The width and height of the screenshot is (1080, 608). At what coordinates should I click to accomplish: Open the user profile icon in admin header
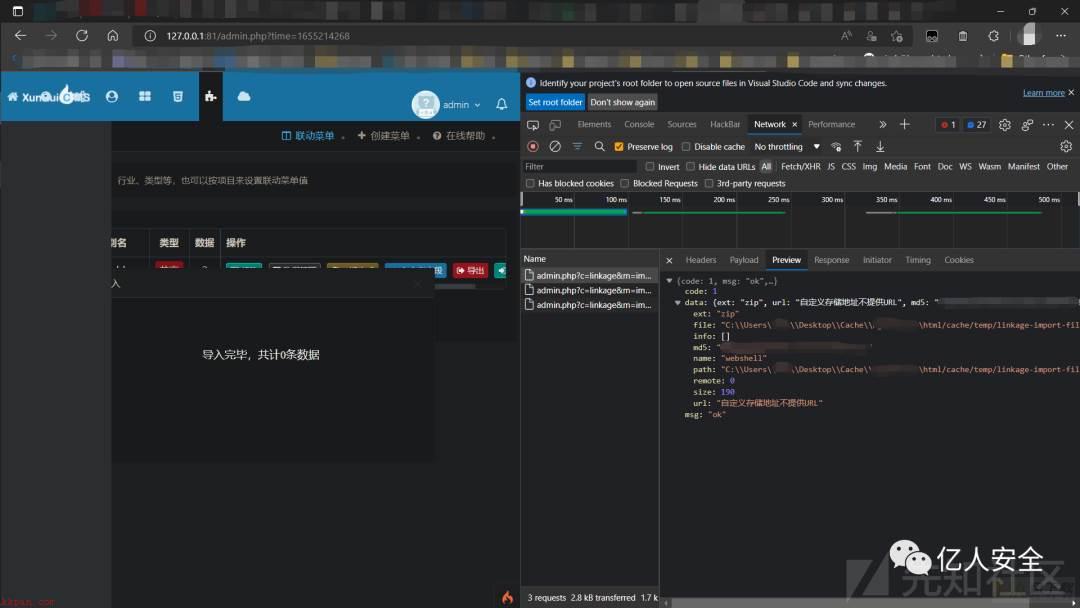[112, 96]
